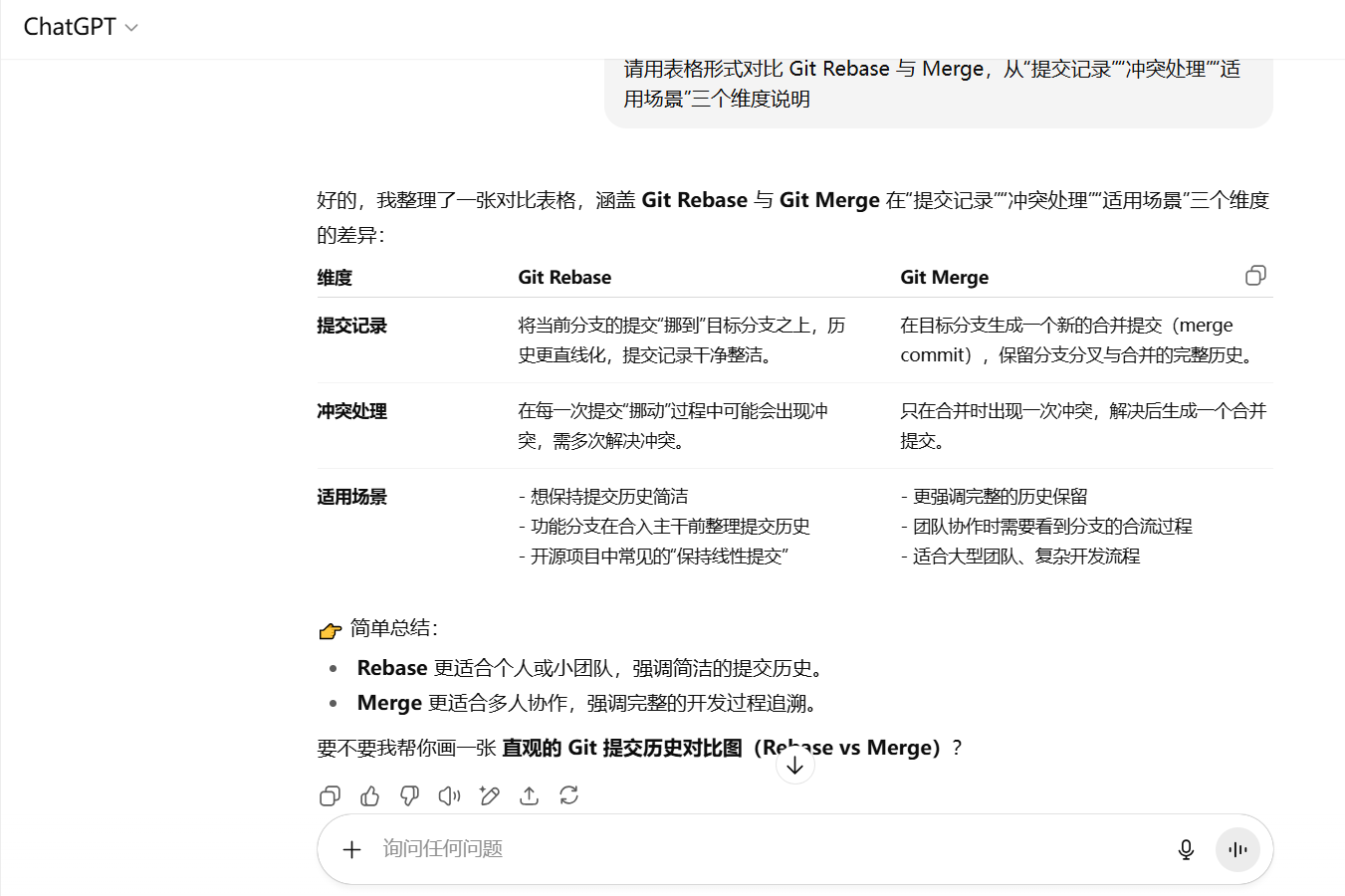Start voice mode with the waveform button
This screenshot has height=896, width=1345.
coord(1237,849)
